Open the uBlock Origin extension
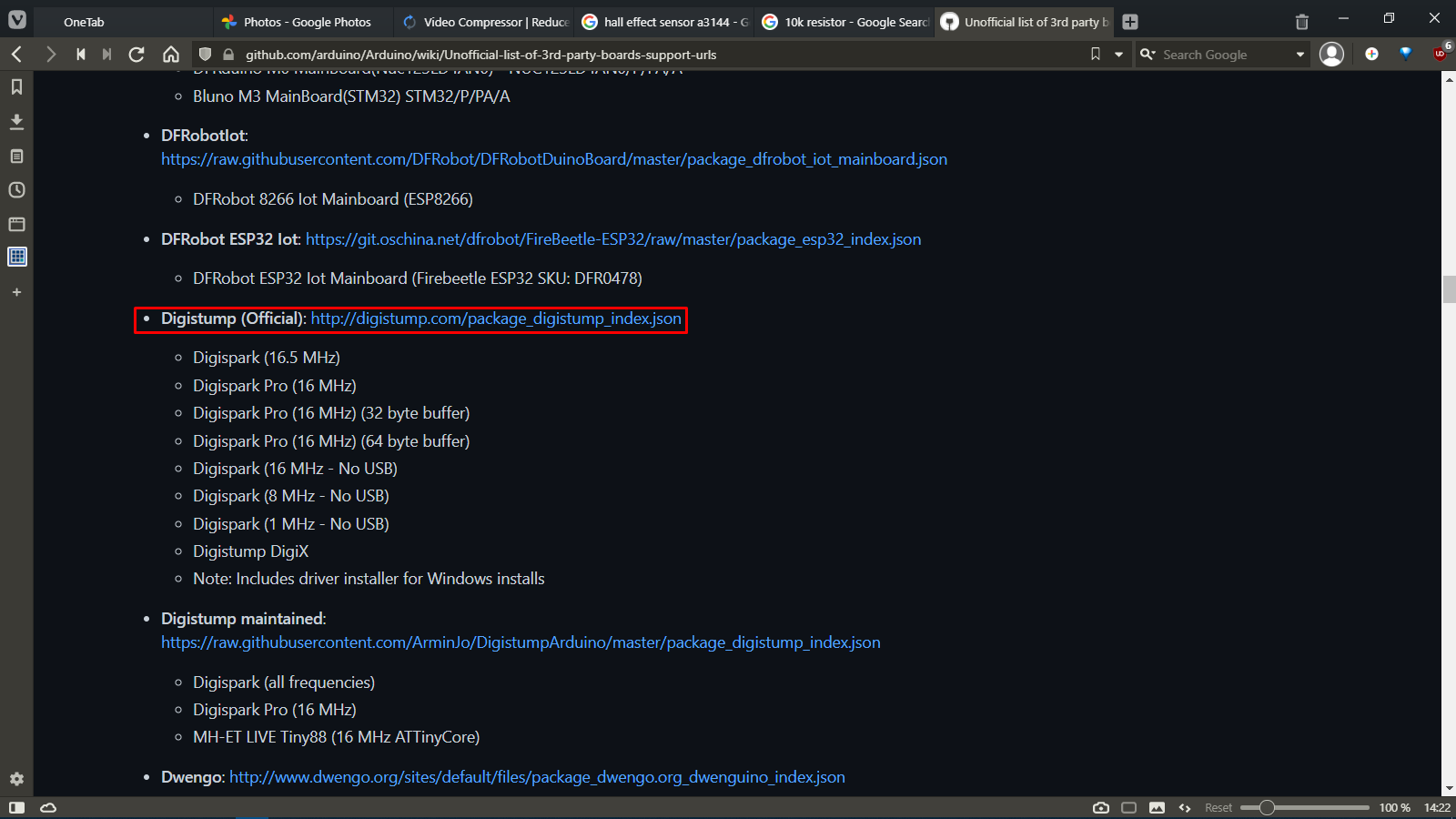This screenshot has width=1456, height=819. point(1441,53)
